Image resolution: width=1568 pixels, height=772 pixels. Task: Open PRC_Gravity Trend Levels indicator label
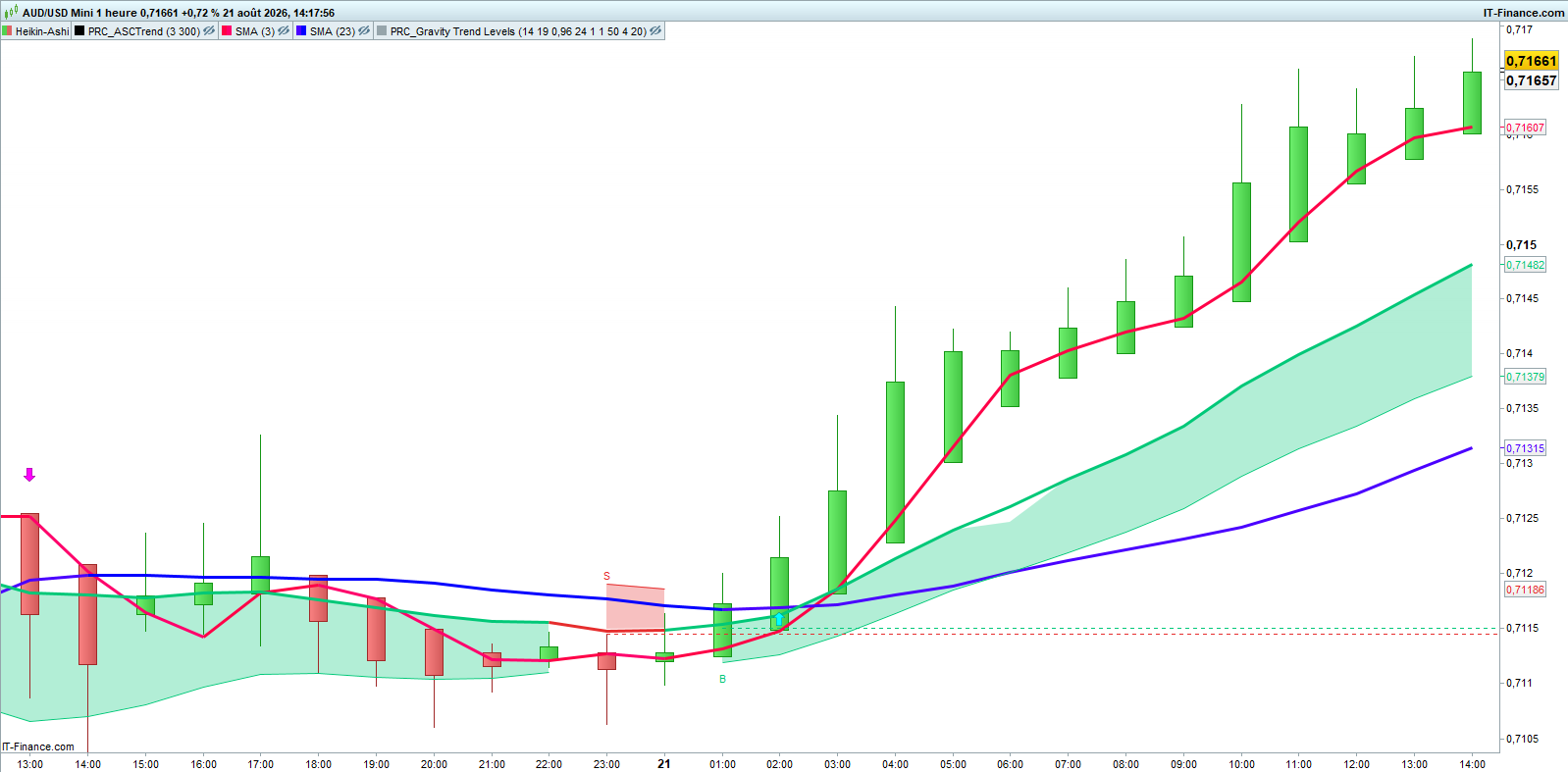pyautogui.click(x=518, y=31)
